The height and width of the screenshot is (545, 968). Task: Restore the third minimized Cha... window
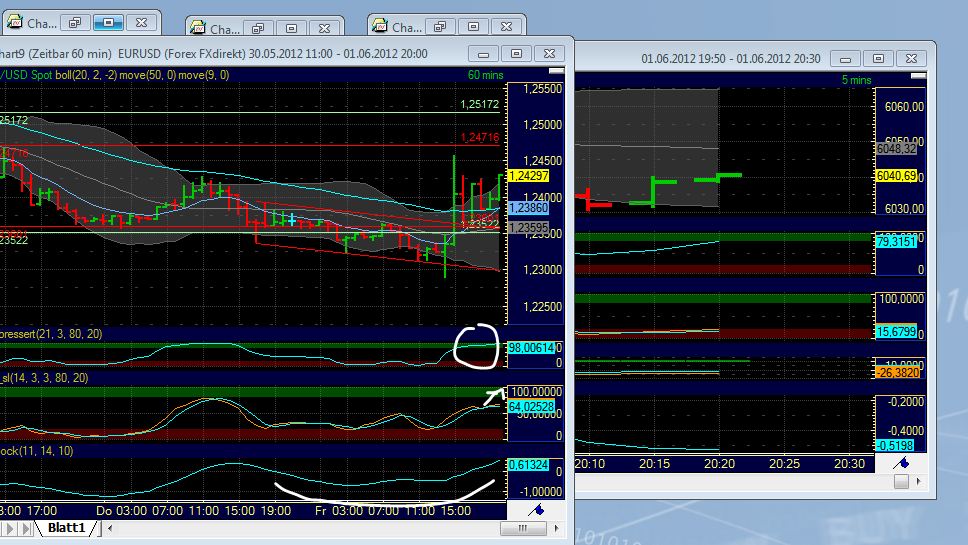440,27
